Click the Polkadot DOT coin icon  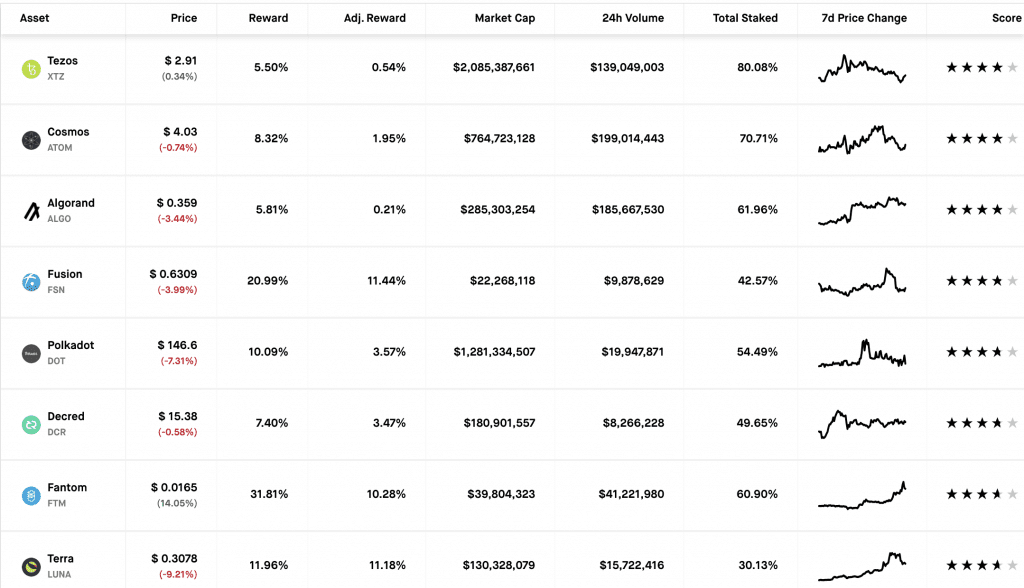[31, 353]
